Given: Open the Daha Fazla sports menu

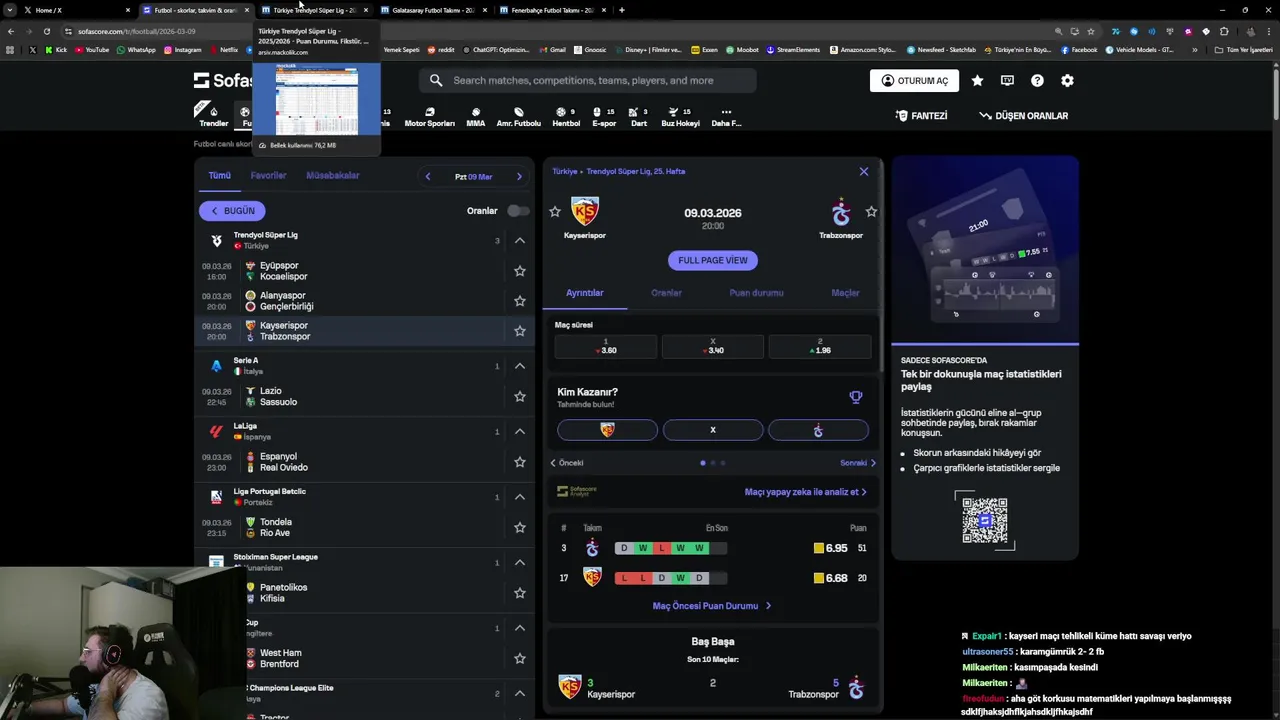Looking at the screenshot, I should point(726,117).
